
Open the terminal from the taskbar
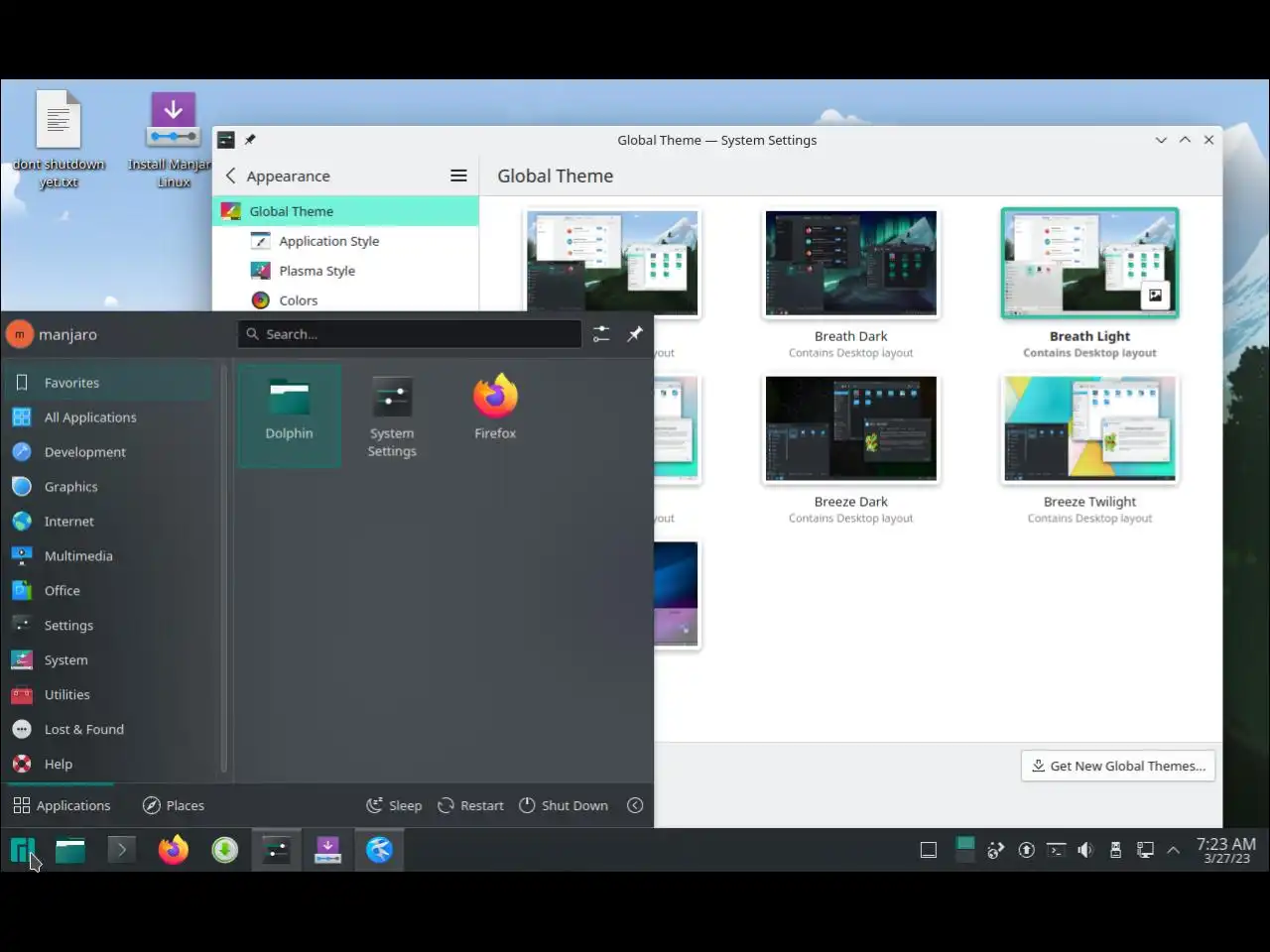(122, 850)
